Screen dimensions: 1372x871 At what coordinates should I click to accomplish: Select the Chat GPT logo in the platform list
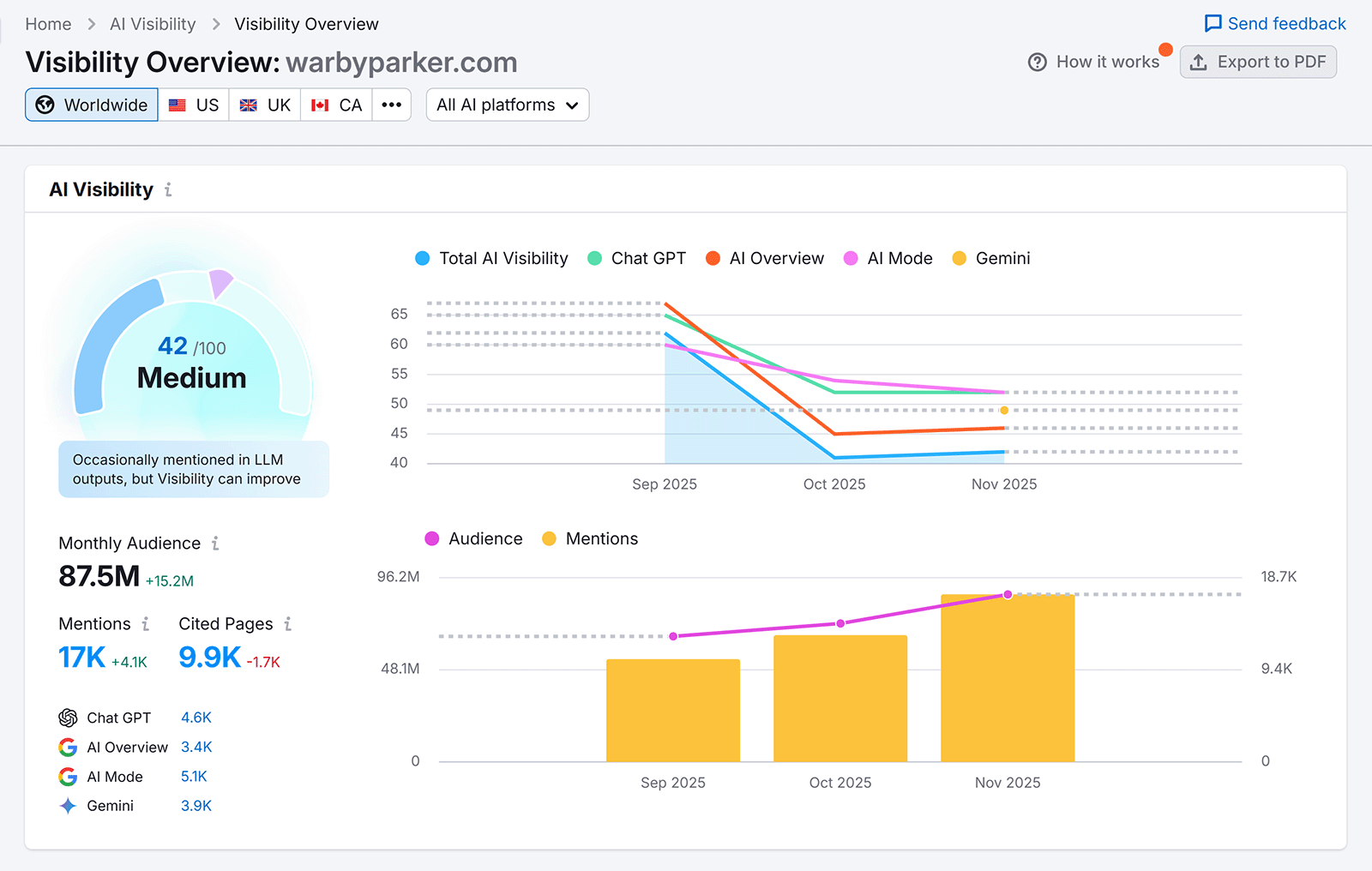(67, 718)
